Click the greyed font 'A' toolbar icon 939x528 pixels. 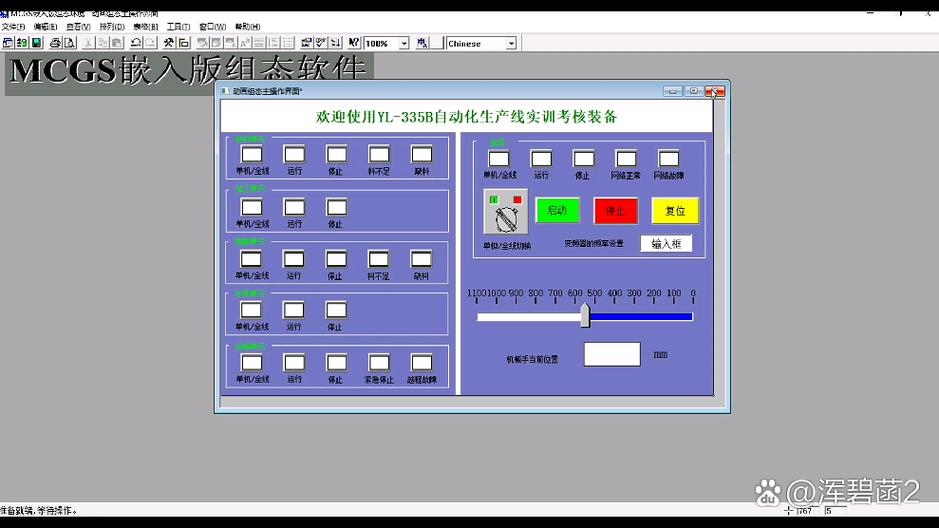(245, 43)
